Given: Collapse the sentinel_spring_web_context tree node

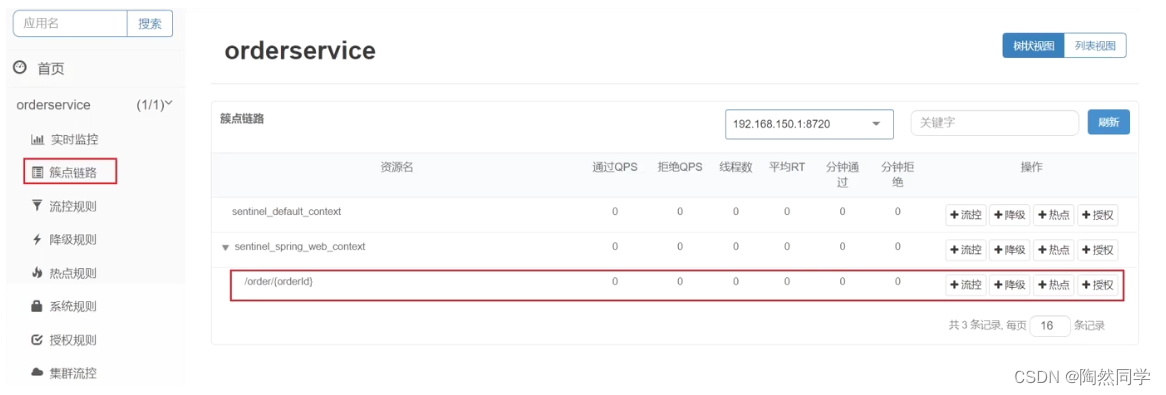Looking at the screenshot, I should pos(225,248).
